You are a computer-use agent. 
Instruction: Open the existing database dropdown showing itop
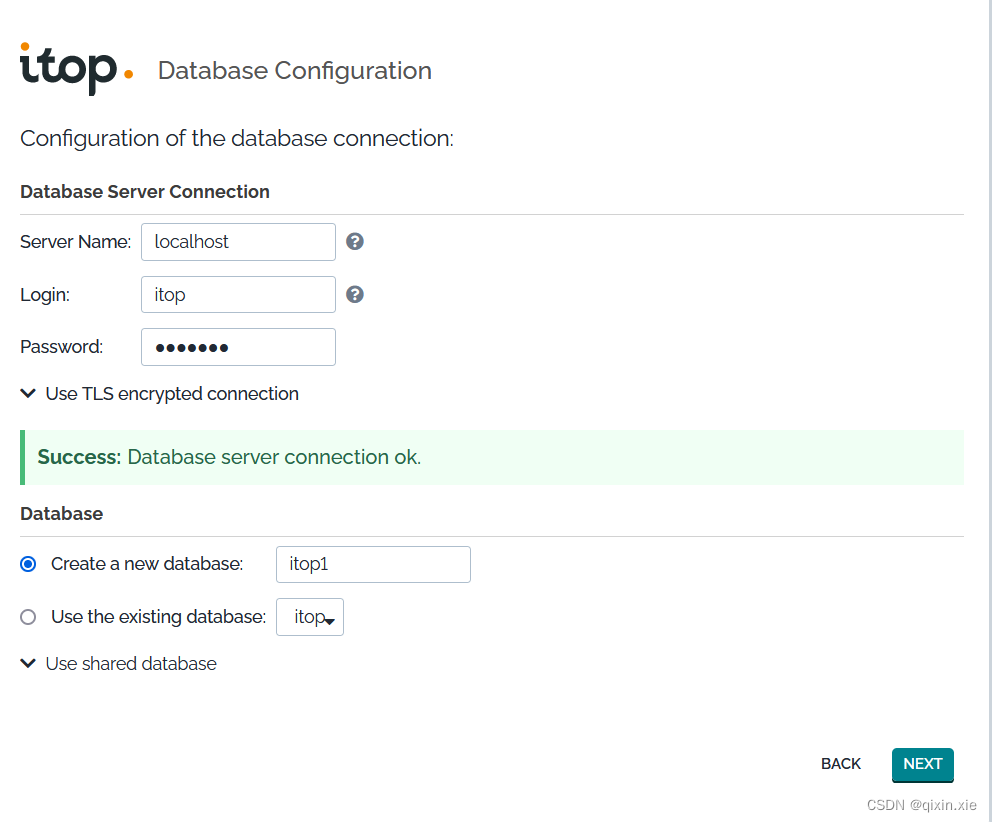(x=310, y=617)
